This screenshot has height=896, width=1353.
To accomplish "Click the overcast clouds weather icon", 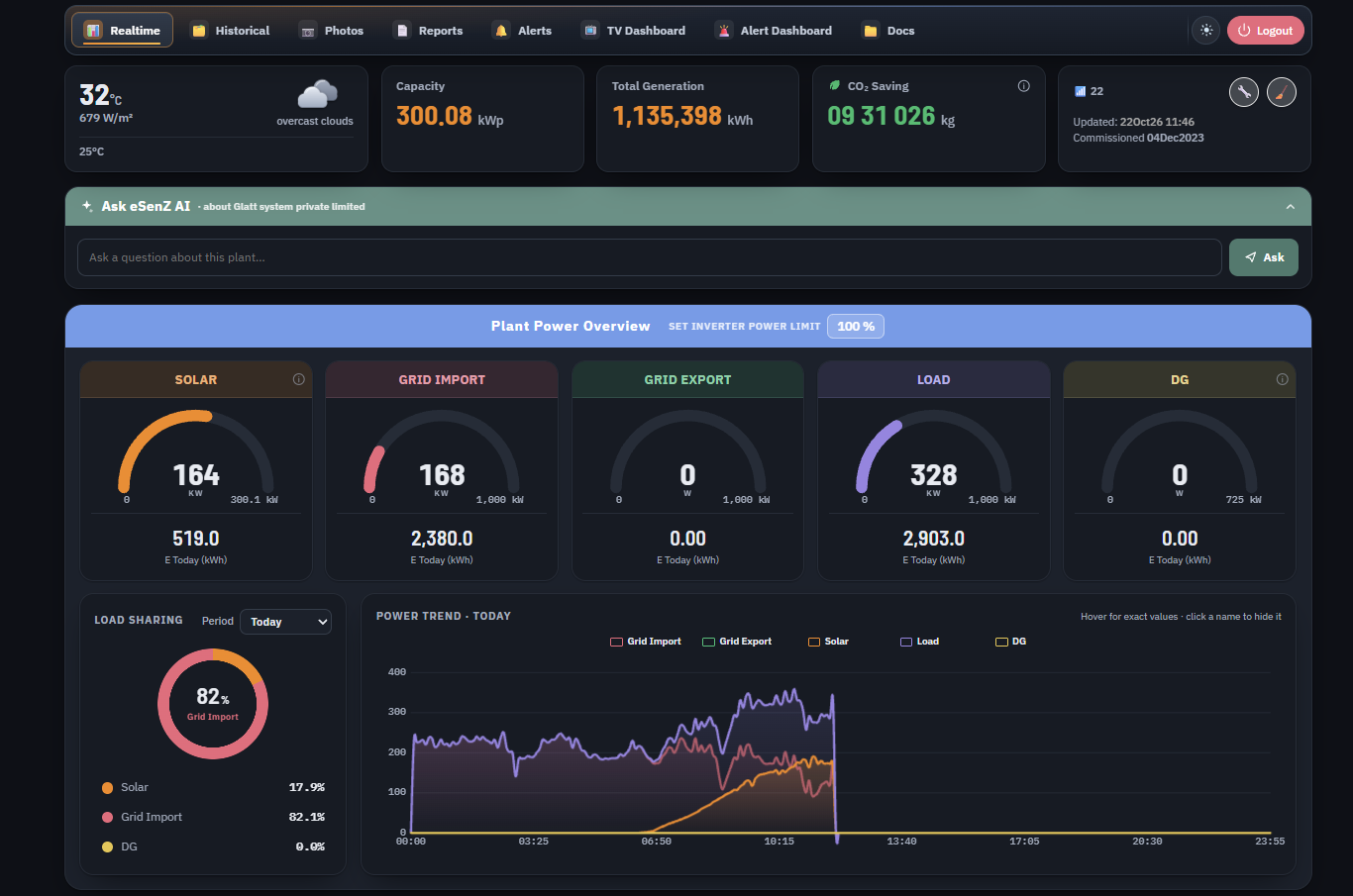I will point(317,95).
